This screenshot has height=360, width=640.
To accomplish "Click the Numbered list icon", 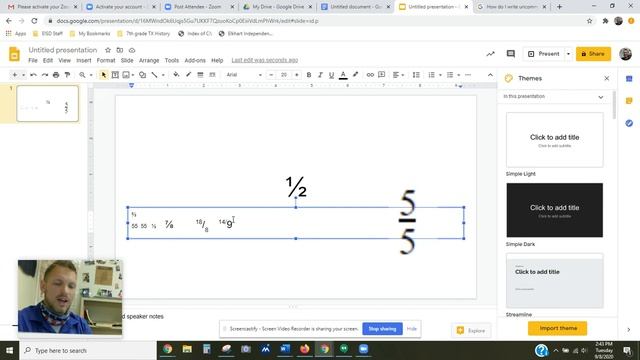I will point(431,75).
